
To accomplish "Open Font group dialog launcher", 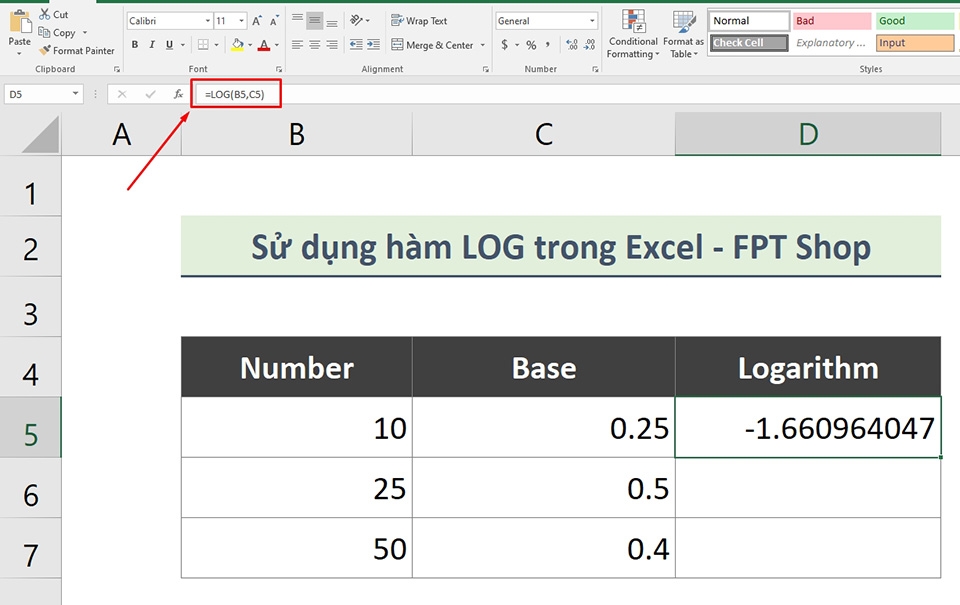I will coord(279,69).
